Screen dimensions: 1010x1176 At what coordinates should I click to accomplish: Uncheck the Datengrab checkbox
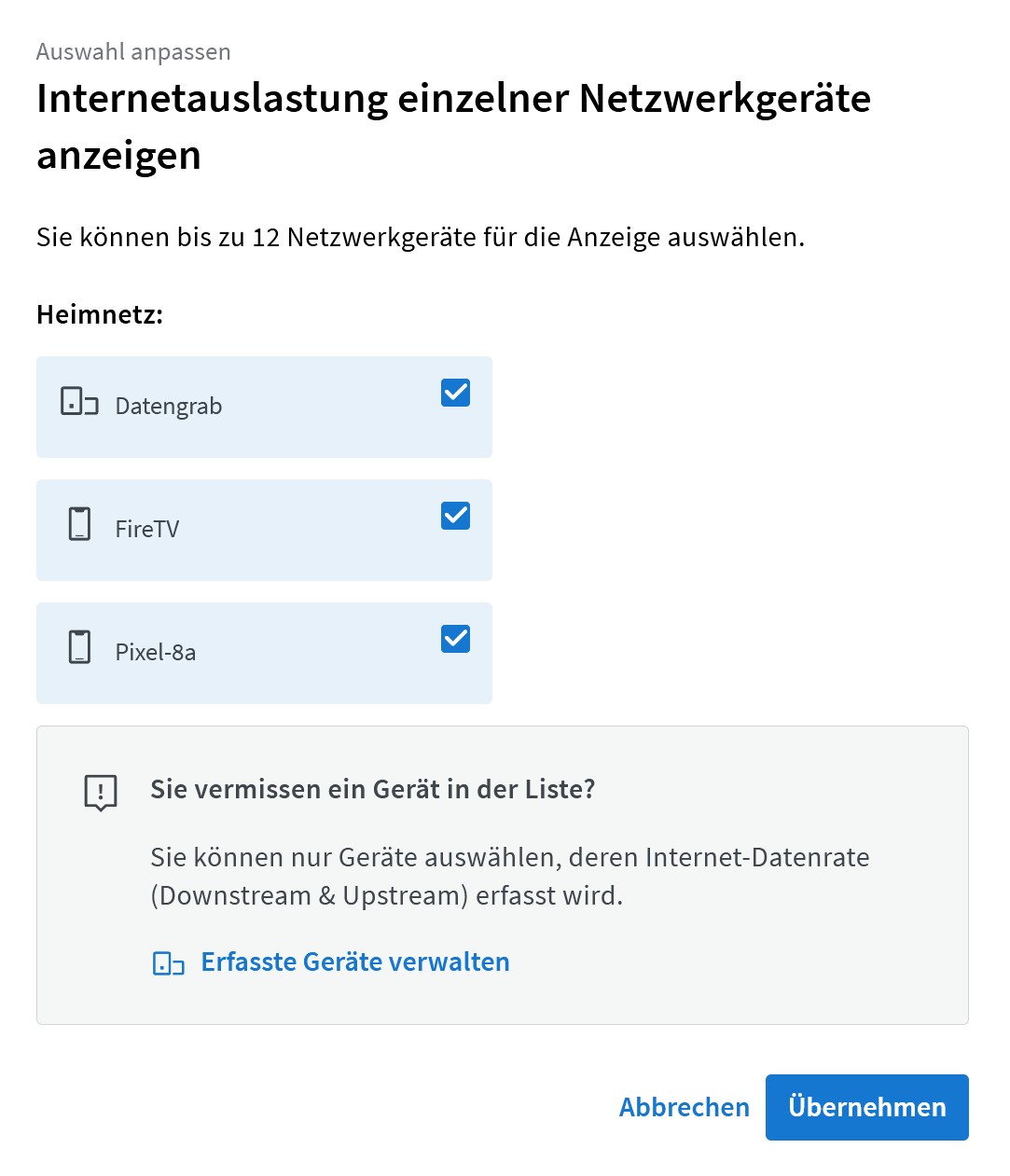pos(455,393)
